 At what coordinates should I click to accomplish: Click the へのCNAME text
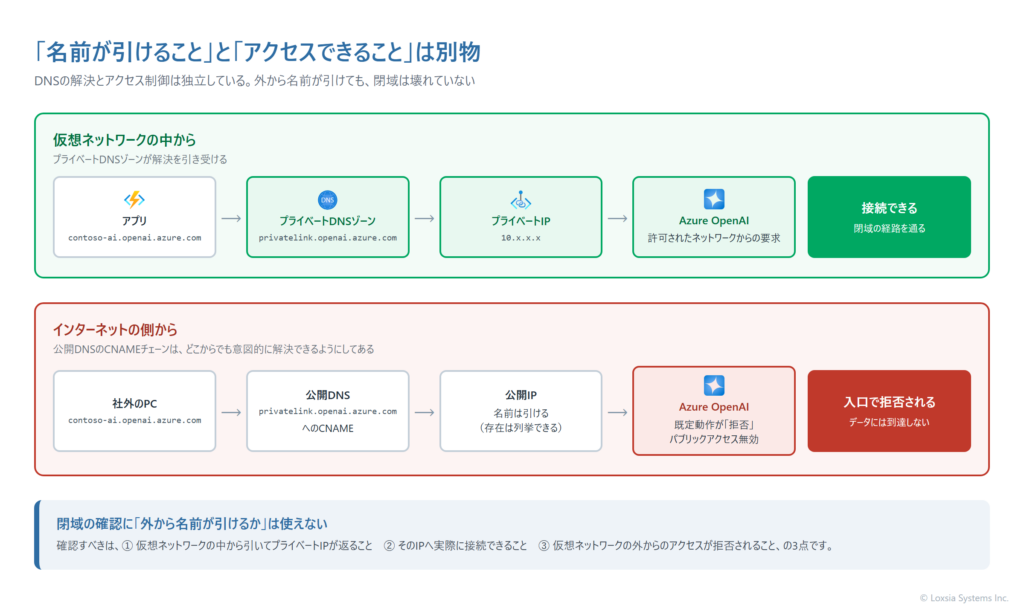click(x=328, y=428)
